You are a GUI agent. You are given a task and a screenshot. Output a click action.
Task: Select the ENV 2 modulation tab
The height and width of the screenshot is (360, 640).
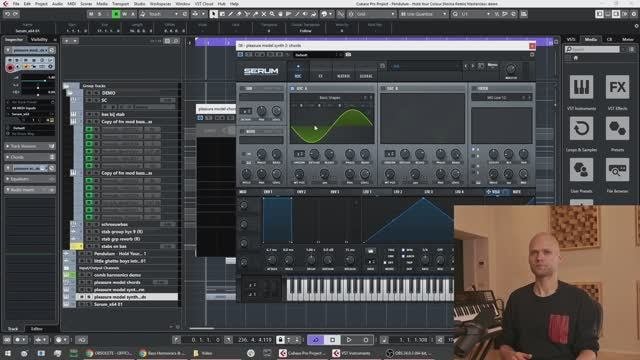[301, 191]
